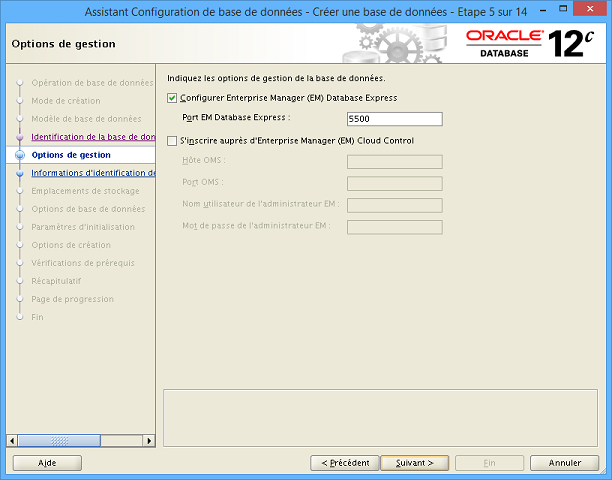Click the empty message area at bottom
This screenshot has height=480, width=612.
coord(381,418)
